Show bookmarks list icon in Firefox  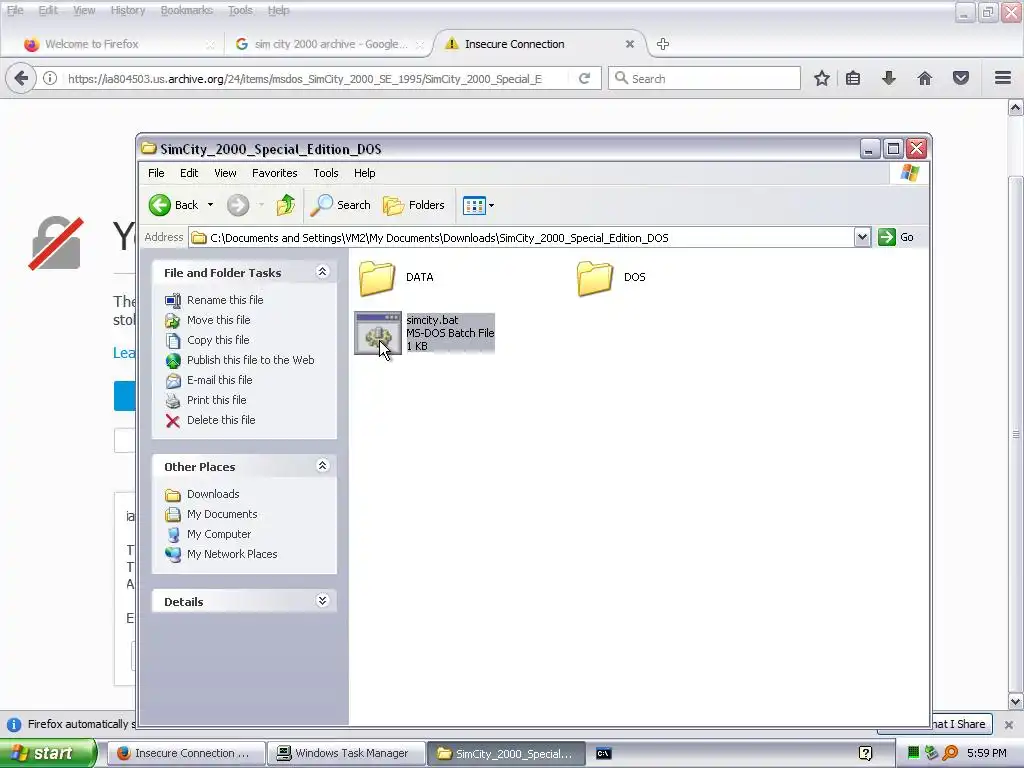pyautogui.click(x=853, y=78)
